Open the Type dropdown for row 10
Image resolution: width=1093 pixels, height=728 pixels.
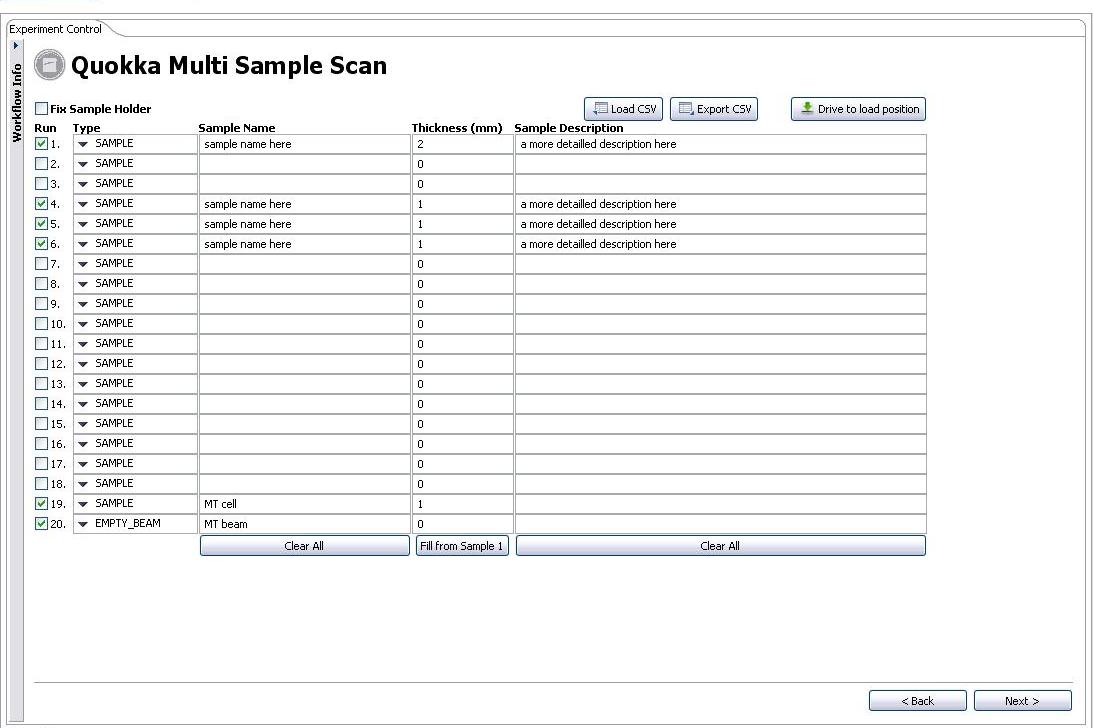point(83,324)
